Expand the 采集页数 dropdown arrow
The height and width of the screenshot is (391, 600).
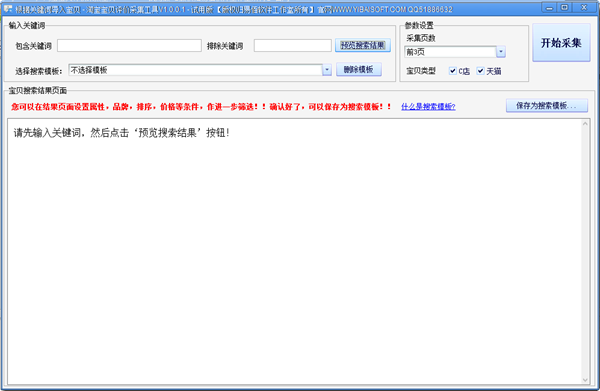tap(501, 52)
